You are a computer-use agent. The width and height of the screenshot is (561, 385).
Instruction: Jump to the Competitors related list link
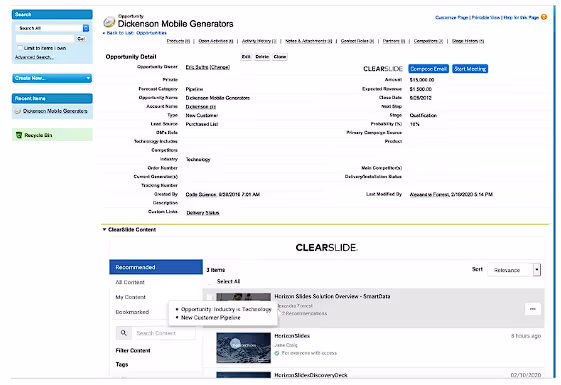(x=428, y=41)
